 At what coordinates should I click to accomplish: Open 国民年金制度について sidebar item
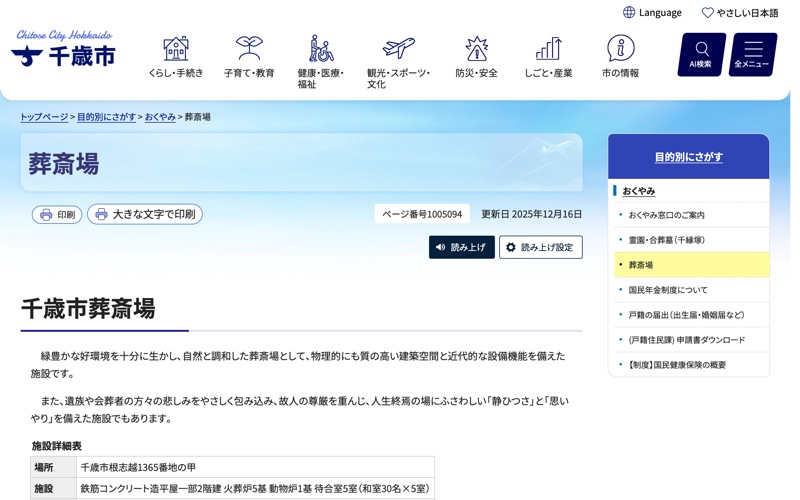pyautogui.click(x=691, y=290)
